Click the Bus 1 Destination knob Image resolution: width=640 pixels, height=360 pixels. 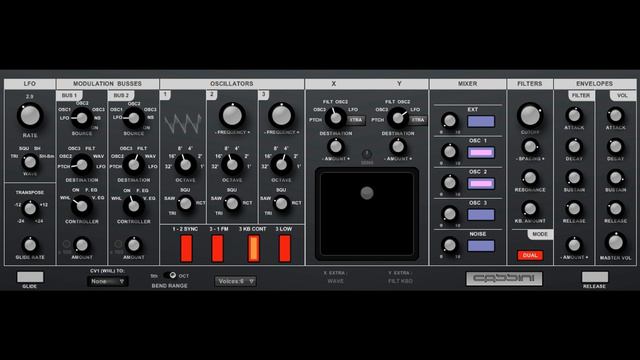(82, 164)
